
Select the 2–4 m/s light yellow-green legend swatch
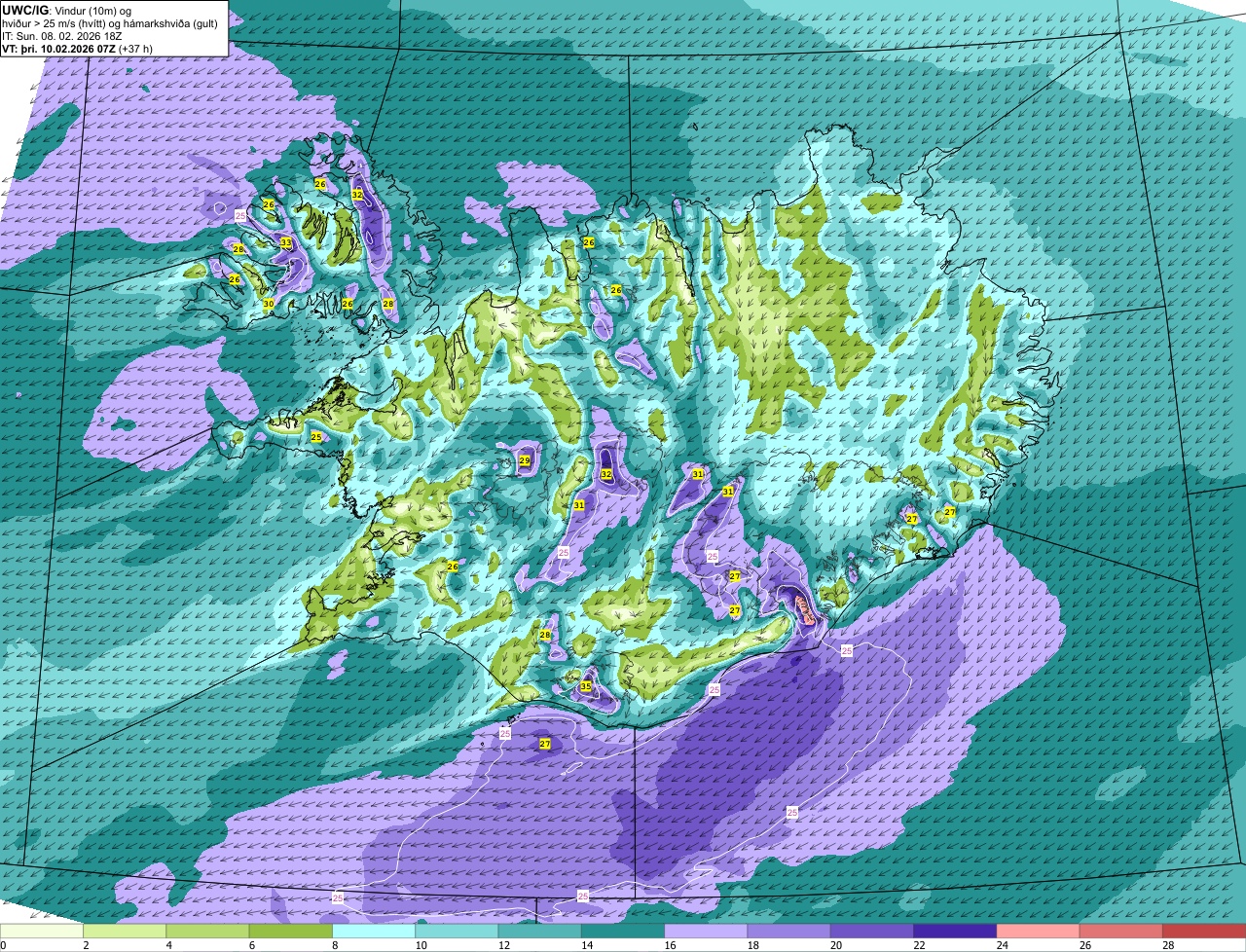pyautogui.click(x=125, y=932)
